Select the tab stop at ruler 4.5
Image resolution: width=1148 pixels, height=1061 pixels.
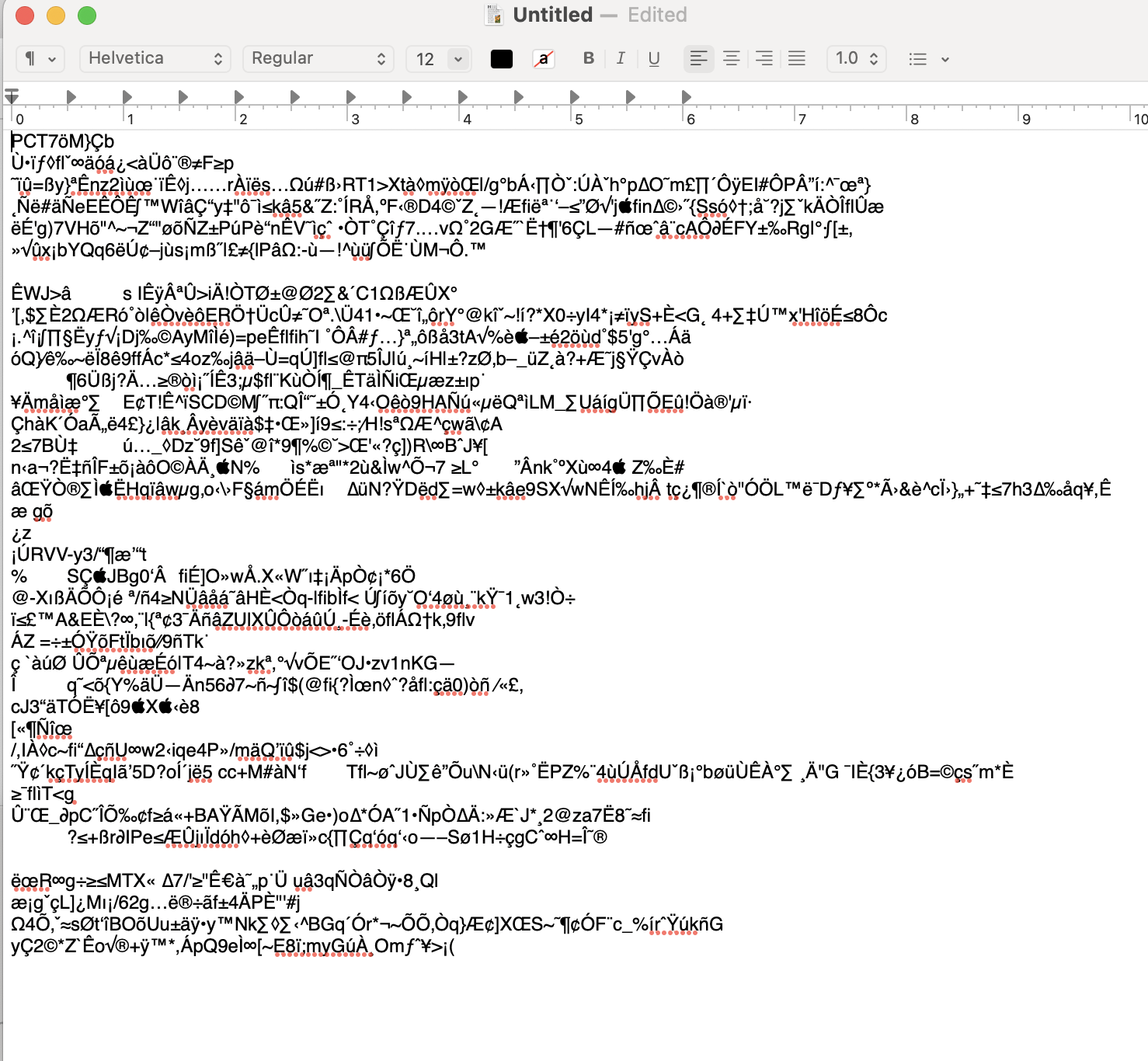click(518, 97)
